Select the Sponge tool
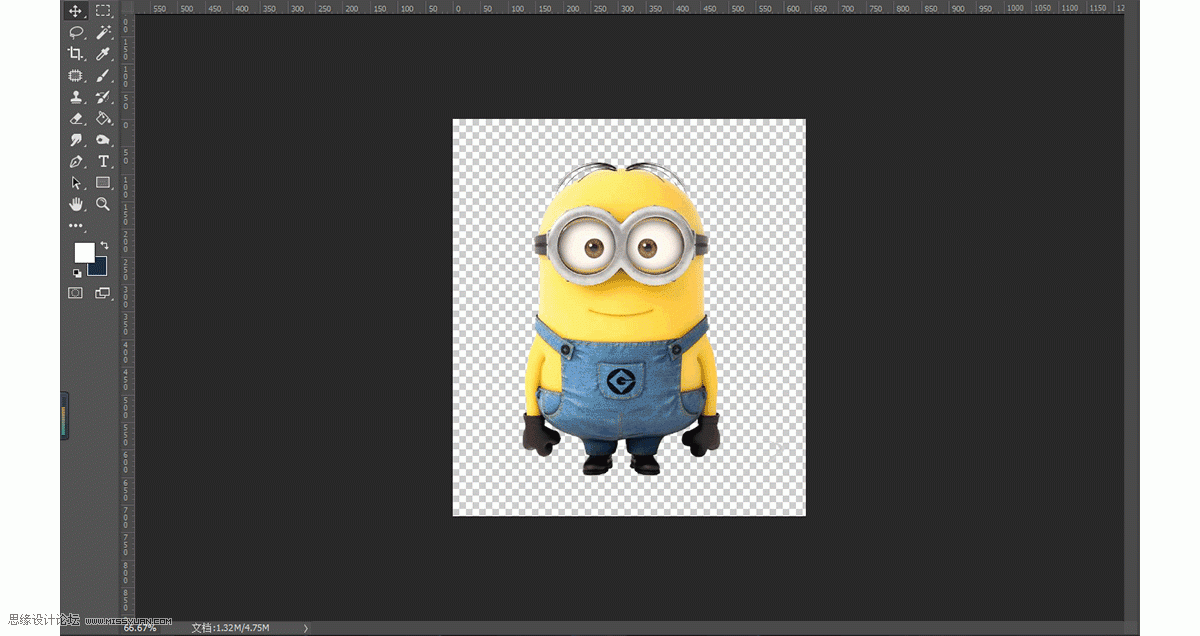 (x=103, y=140)
